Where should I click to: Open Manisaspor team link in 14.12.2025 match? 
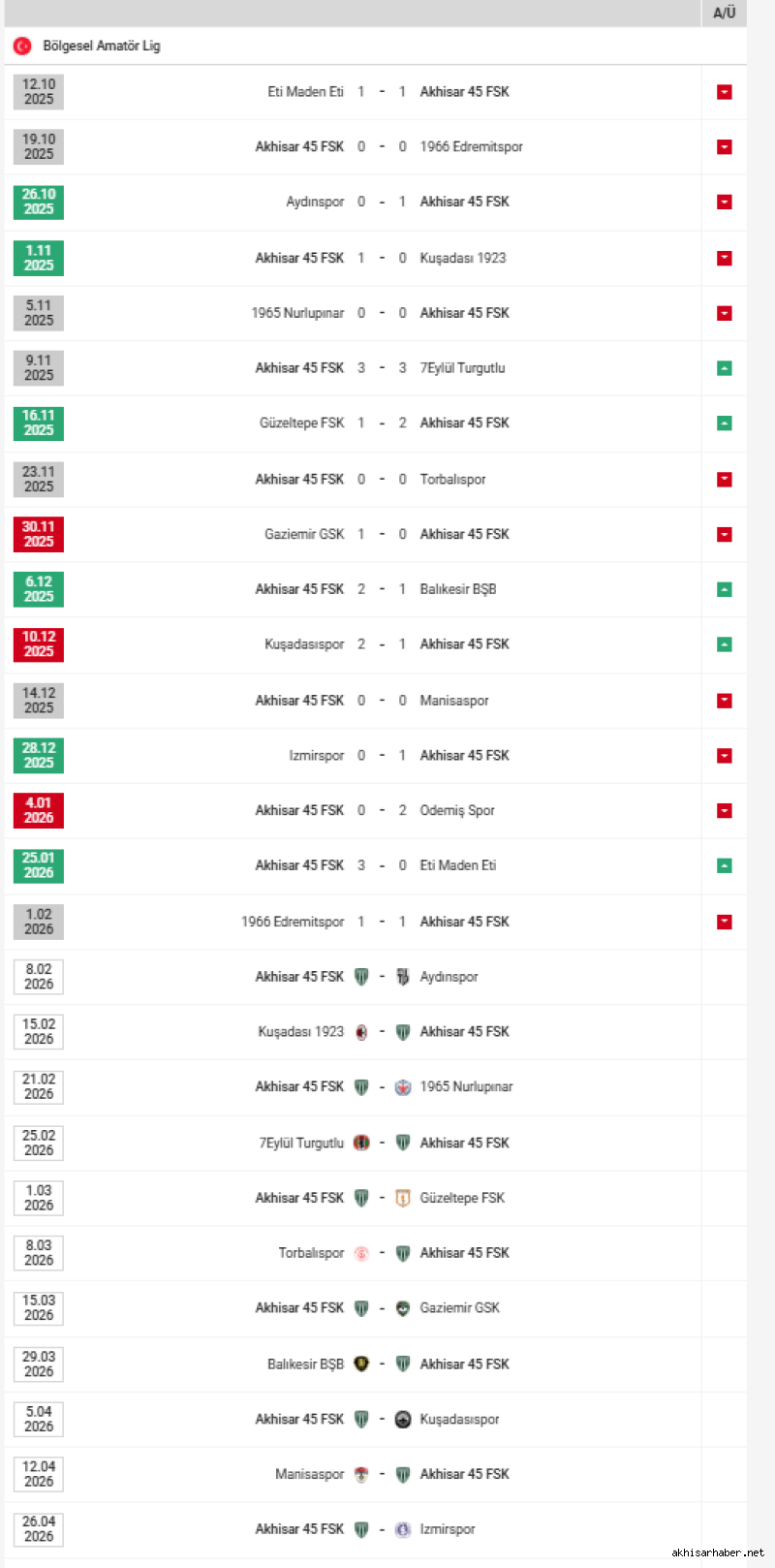(x=453, y=701)
